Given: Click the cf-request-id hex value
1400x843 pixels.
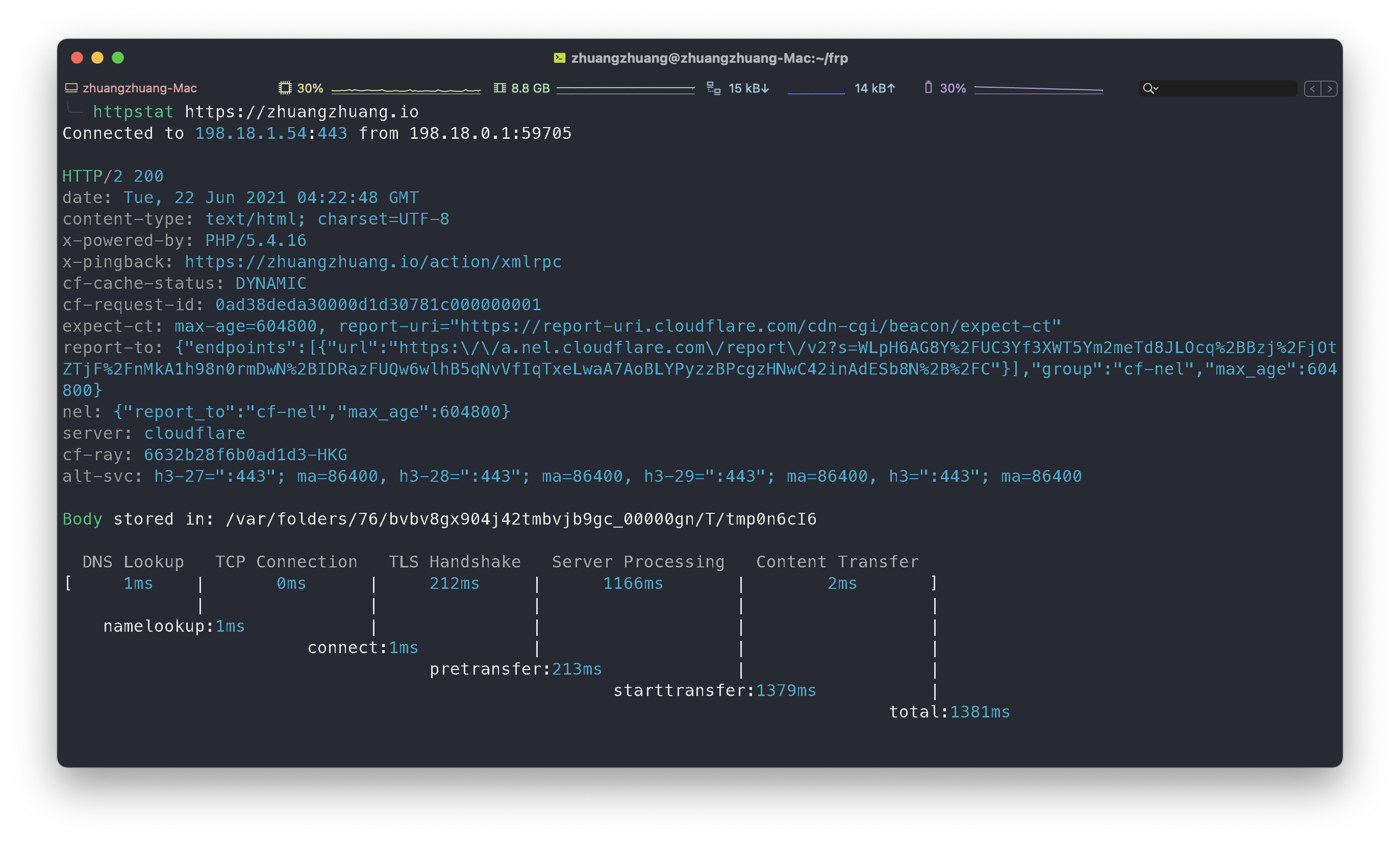Looking at the screenshot, I should pos(378,305).
